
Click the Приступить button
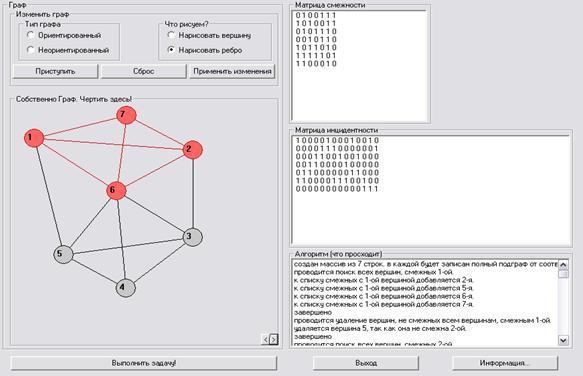55,71
